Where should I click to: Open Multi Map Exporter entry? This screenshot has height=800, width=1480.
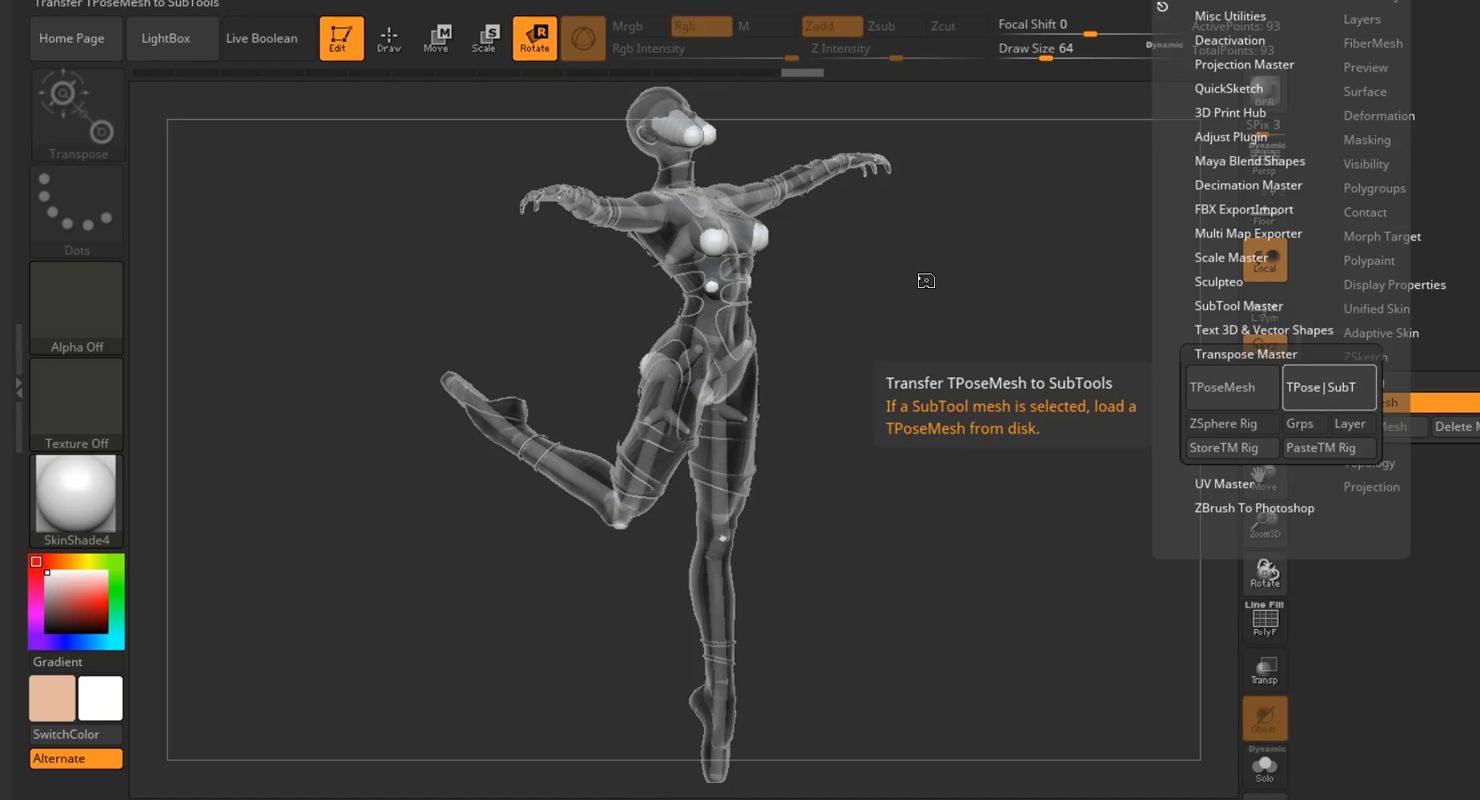[1248, 233]
